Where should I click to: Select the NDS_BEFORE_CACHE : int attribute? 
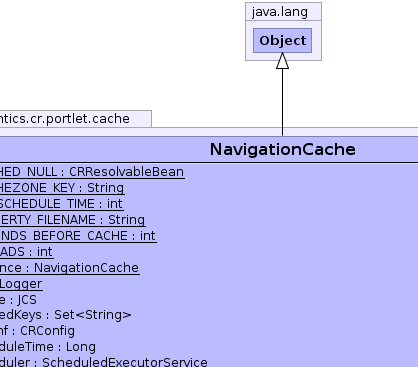[78, 236]
